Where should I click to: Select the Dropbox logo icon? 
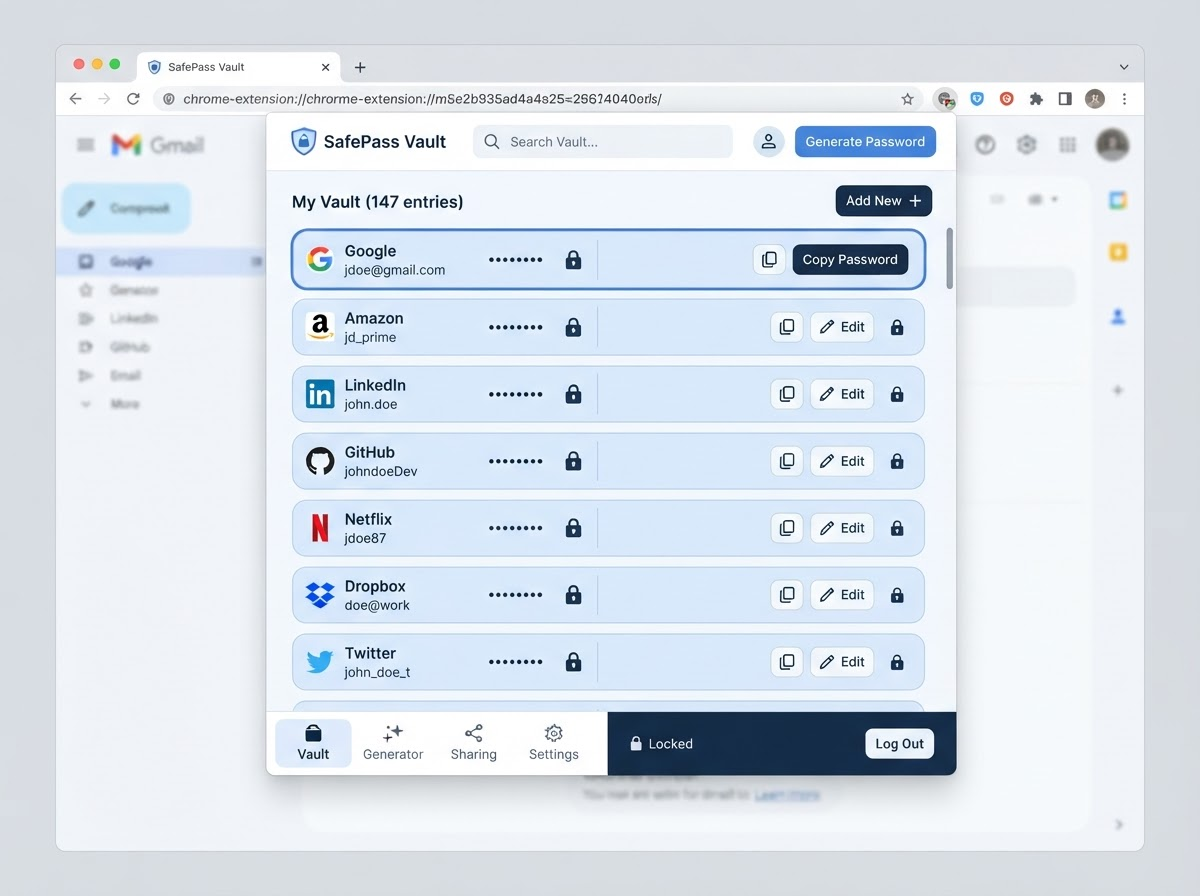coord(319,595)
